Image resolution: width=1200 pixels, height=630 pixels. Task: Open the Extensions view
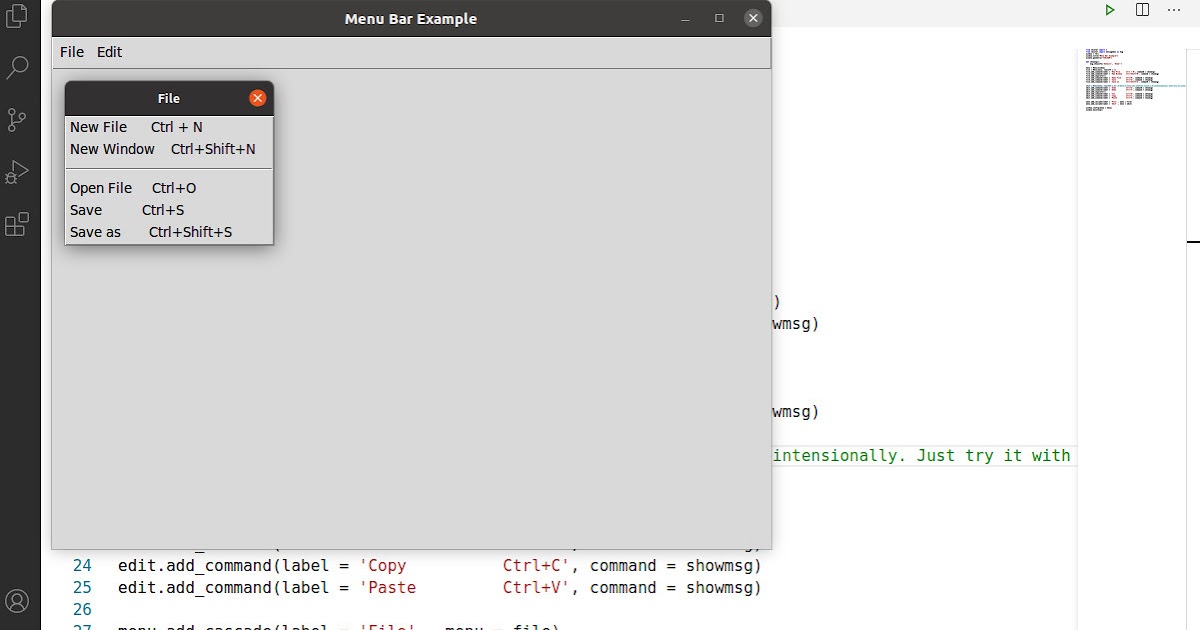[x=16, y=224]
